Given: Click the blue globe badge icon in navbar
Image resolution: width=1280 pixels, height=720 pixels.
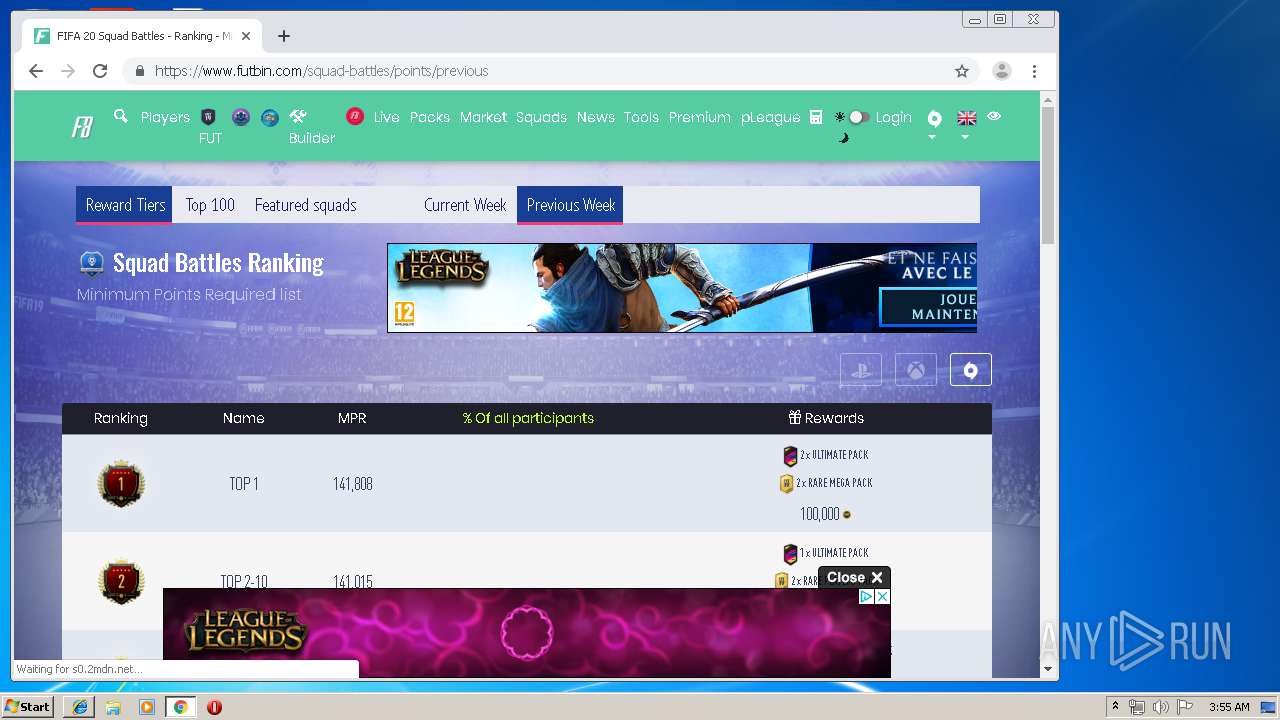Looking at the screenshot, I should (x=270, y=117).
